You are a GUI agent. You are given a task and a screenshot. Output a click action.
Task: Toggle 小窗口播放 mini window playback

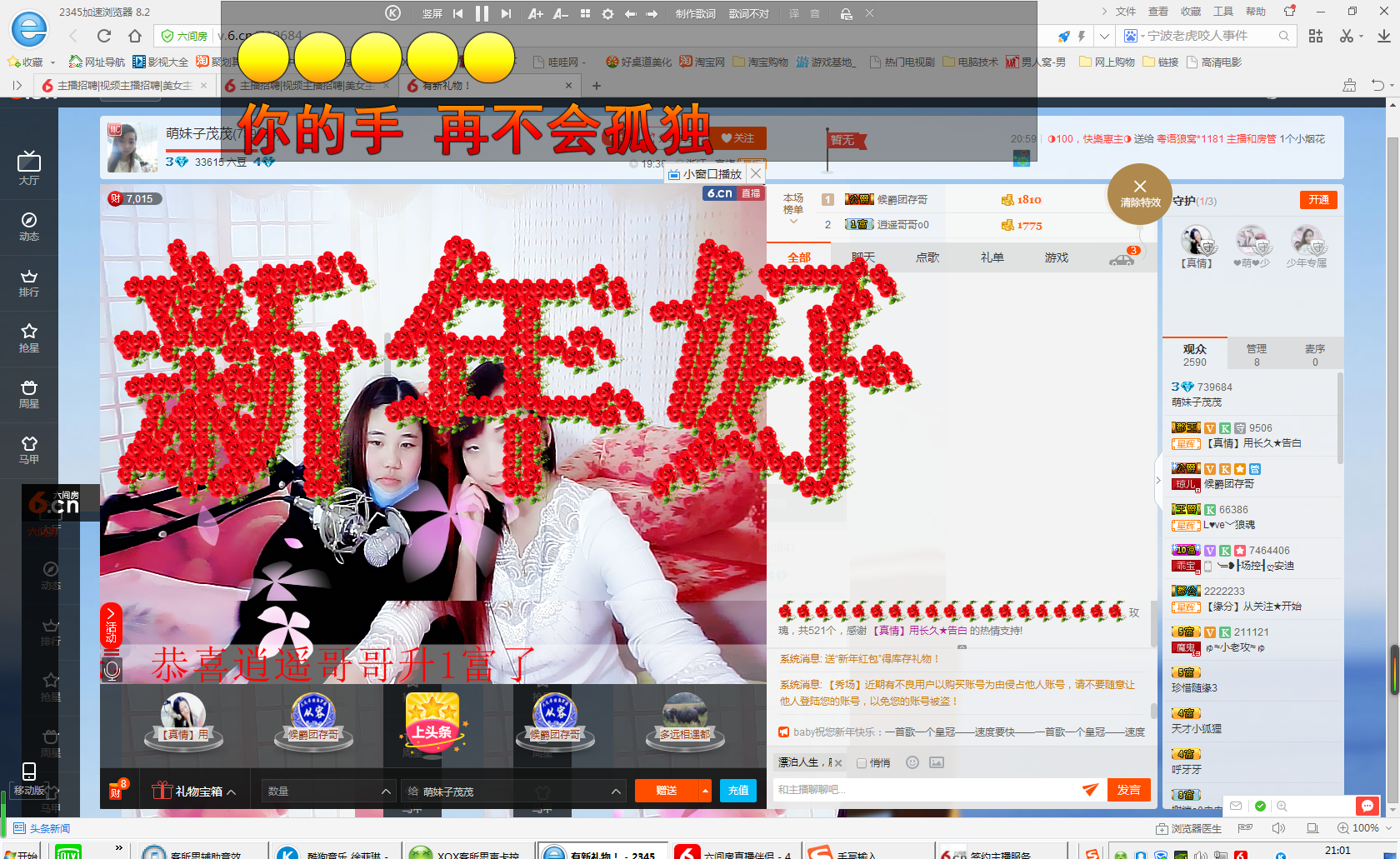(705, 174)
